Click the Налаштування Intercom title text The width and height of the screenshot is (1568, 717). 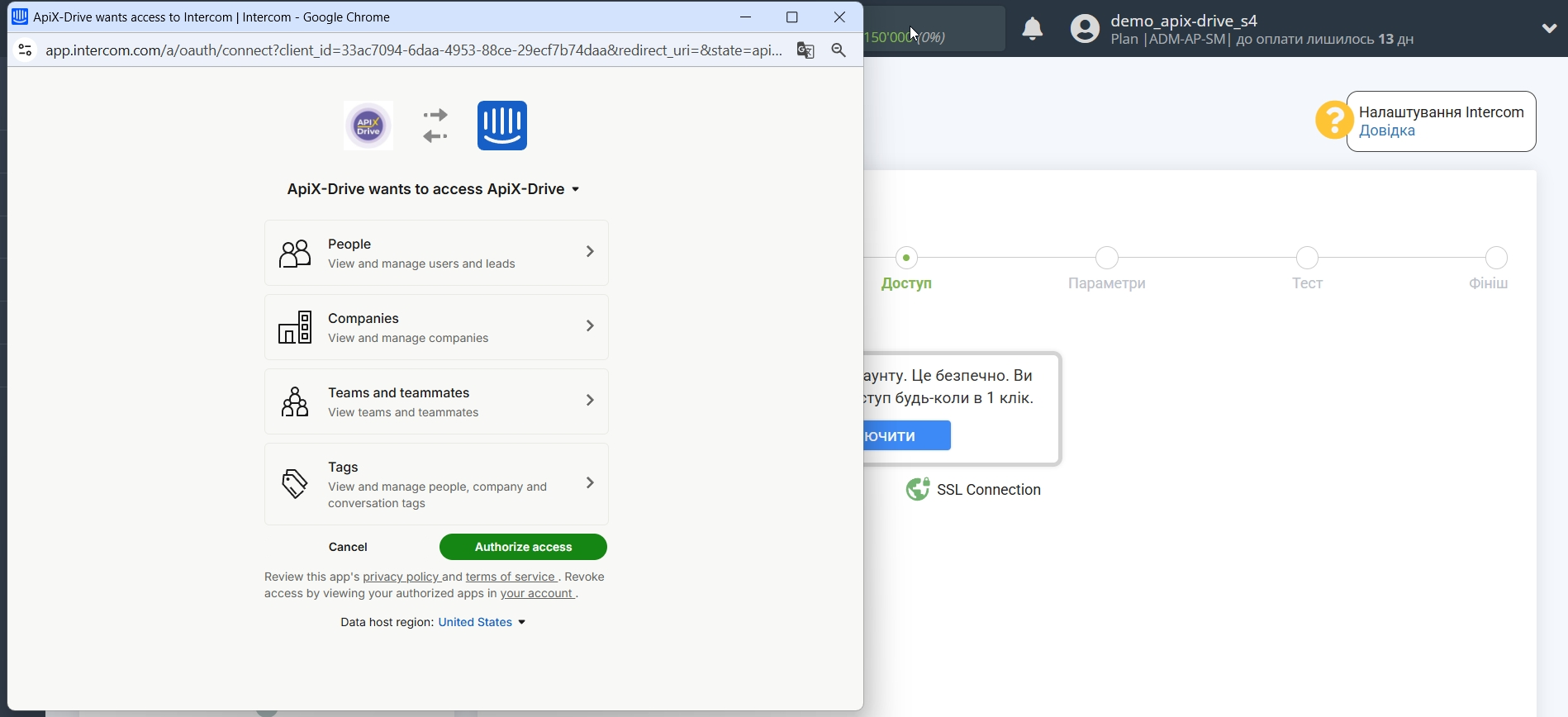pos(1442,112)
